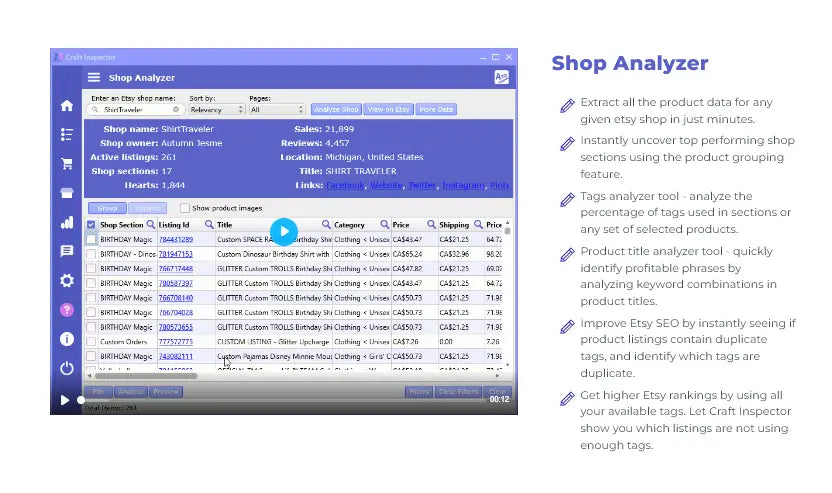
Task: Open listing id 777572775 link
Action: [176, 342]
